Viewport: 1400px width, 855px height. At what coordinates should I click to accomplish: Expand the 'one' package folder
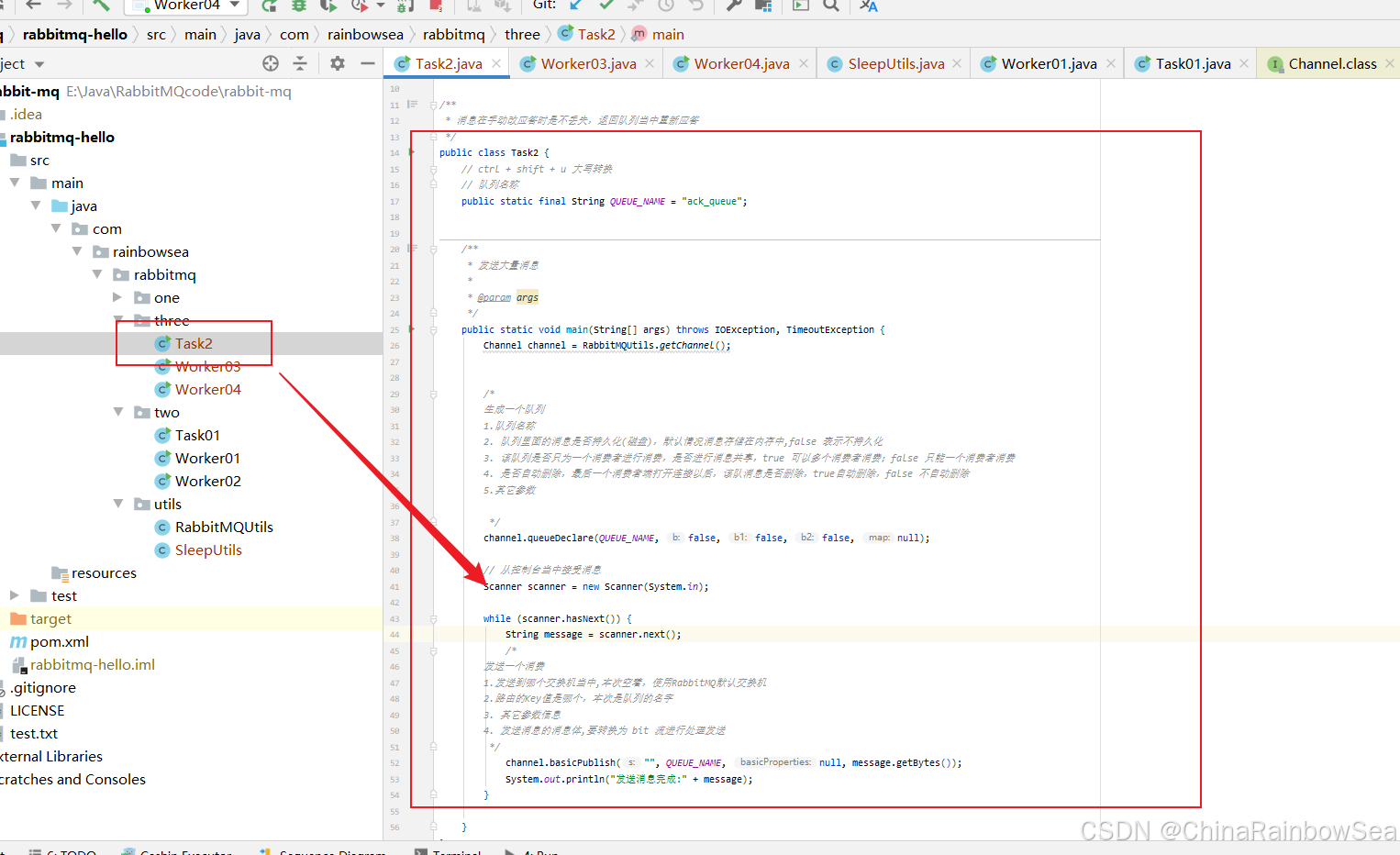click(117, 297)
